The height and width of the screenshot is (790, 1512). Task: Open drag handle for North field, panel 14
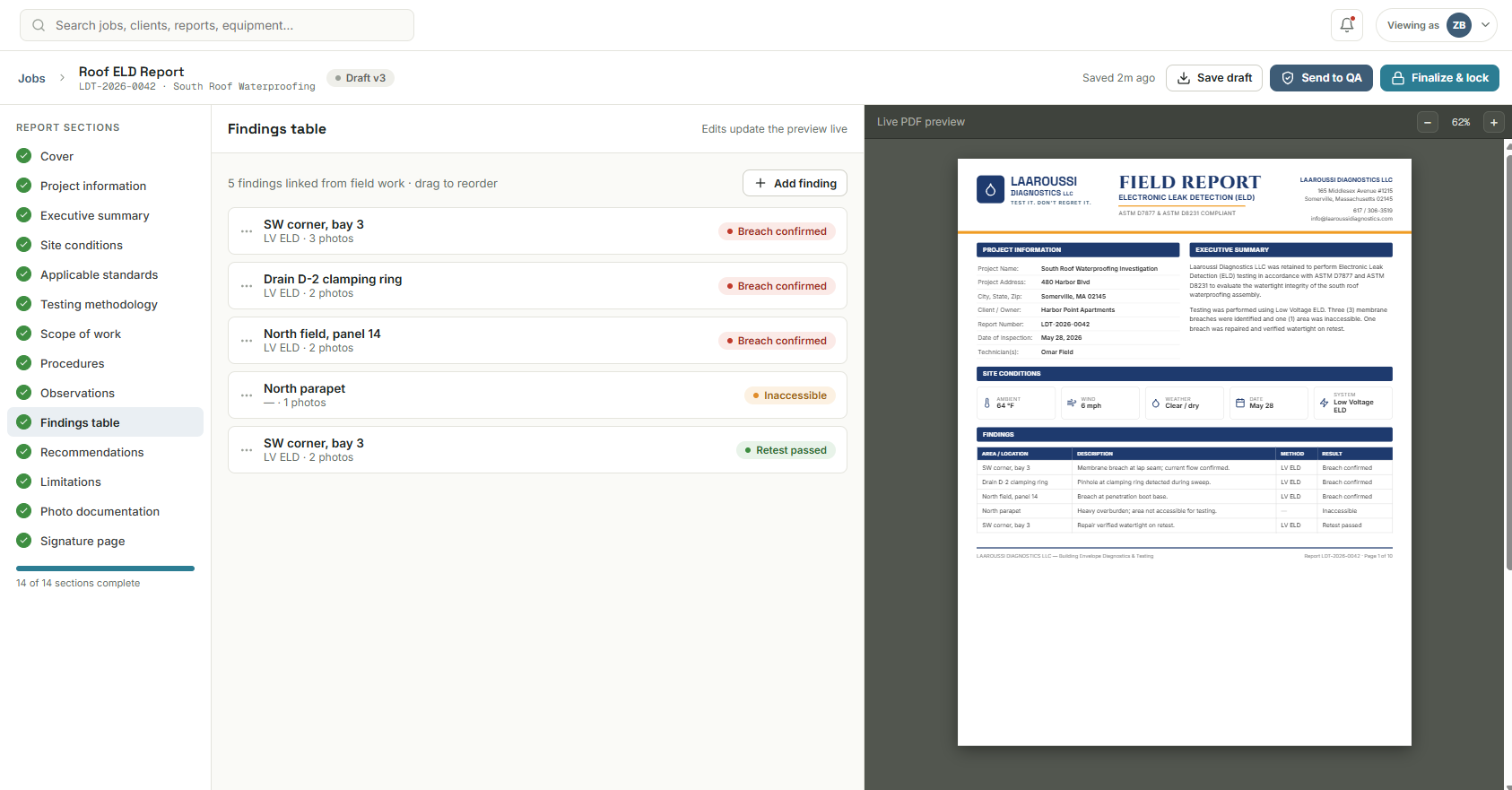coord(247,341)
